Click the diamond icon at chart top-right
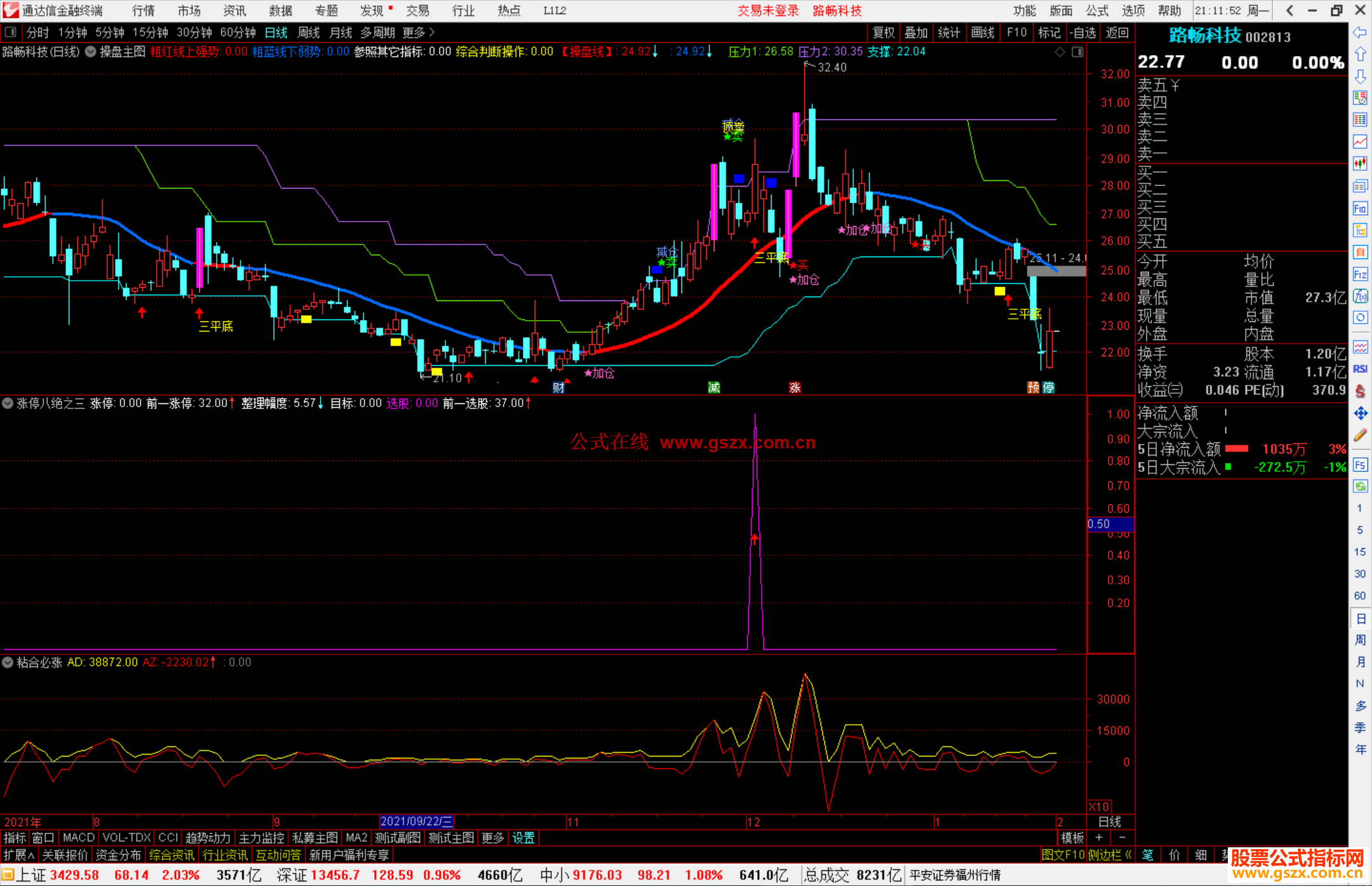This screenshot has height=886, width=1372. point(1059,52)
